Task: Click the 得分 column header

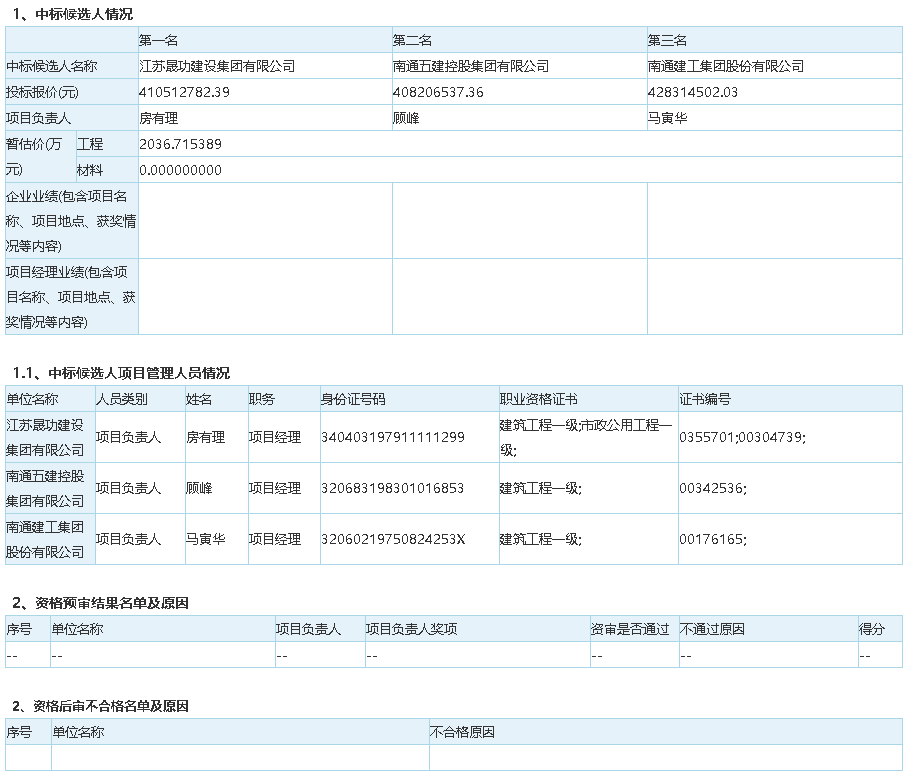Action: click(872, 629)
